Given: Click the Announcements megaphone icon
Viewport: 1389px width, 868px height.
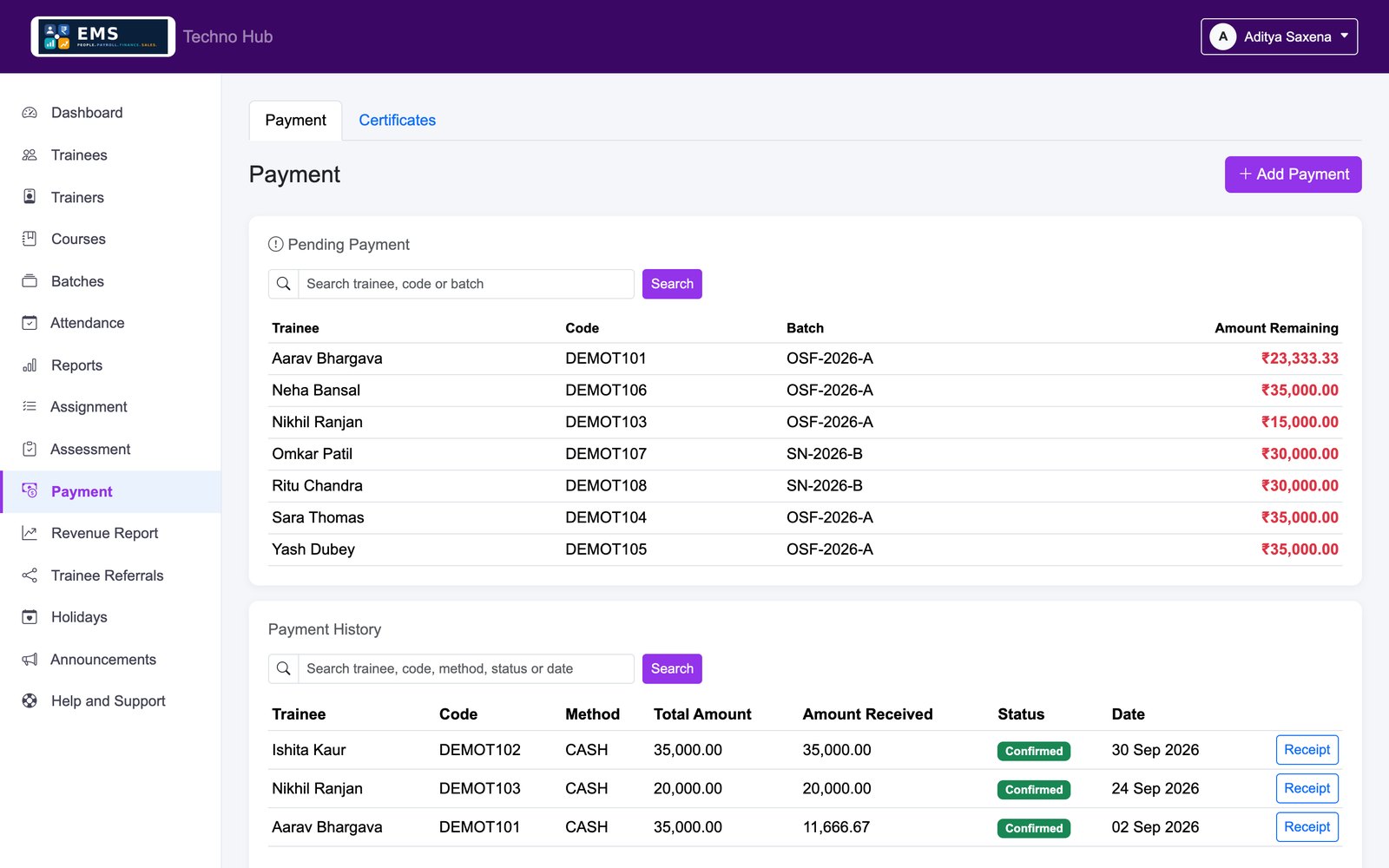Looking at the screenshot, I should click(x=30, y=660).
